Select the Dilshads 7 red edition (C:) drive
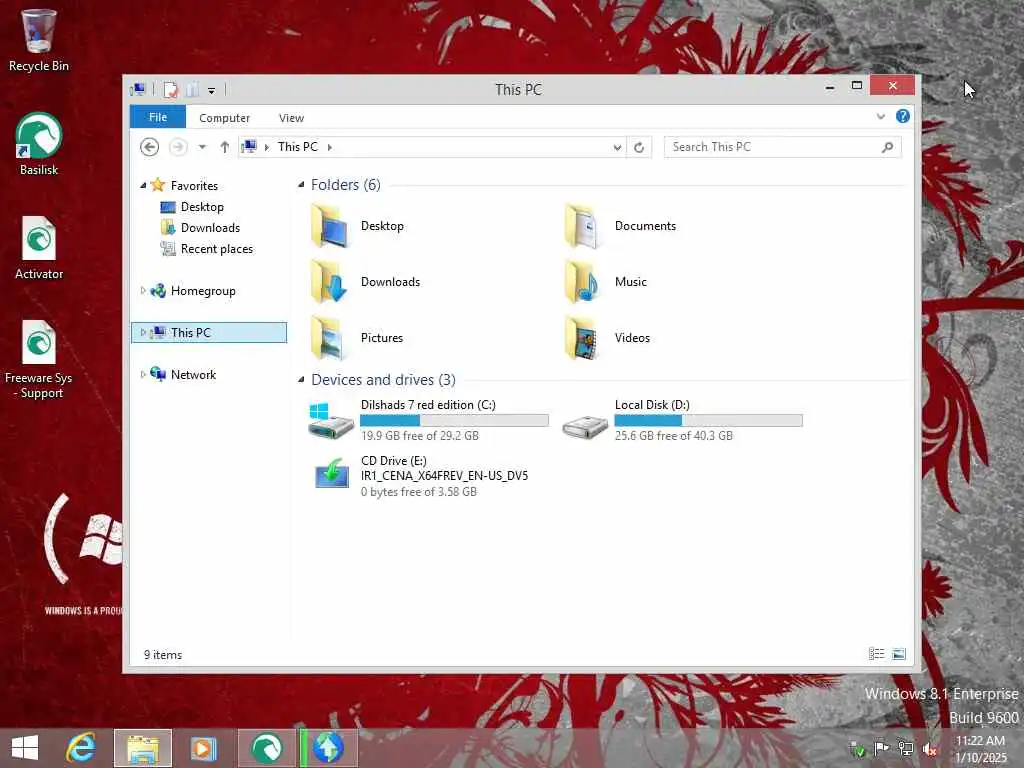This screenshot has height=768, width=1024. (x=428, y=420)
